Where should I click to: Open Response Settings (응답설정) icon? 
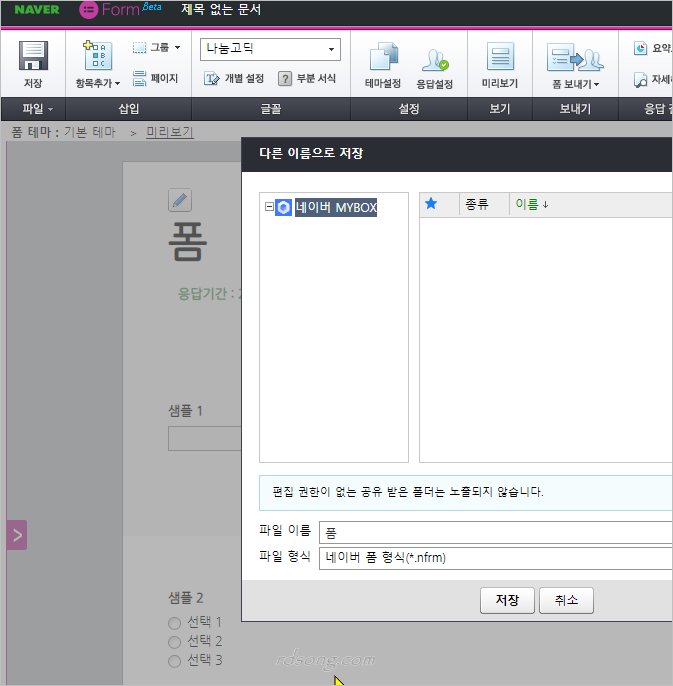435,58
